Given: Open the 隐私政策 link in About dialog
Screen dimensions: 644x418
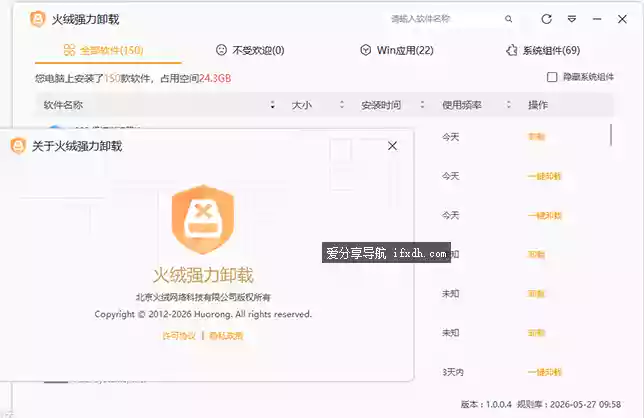Looking at the screenshot, I should click(x=226, y=336).
